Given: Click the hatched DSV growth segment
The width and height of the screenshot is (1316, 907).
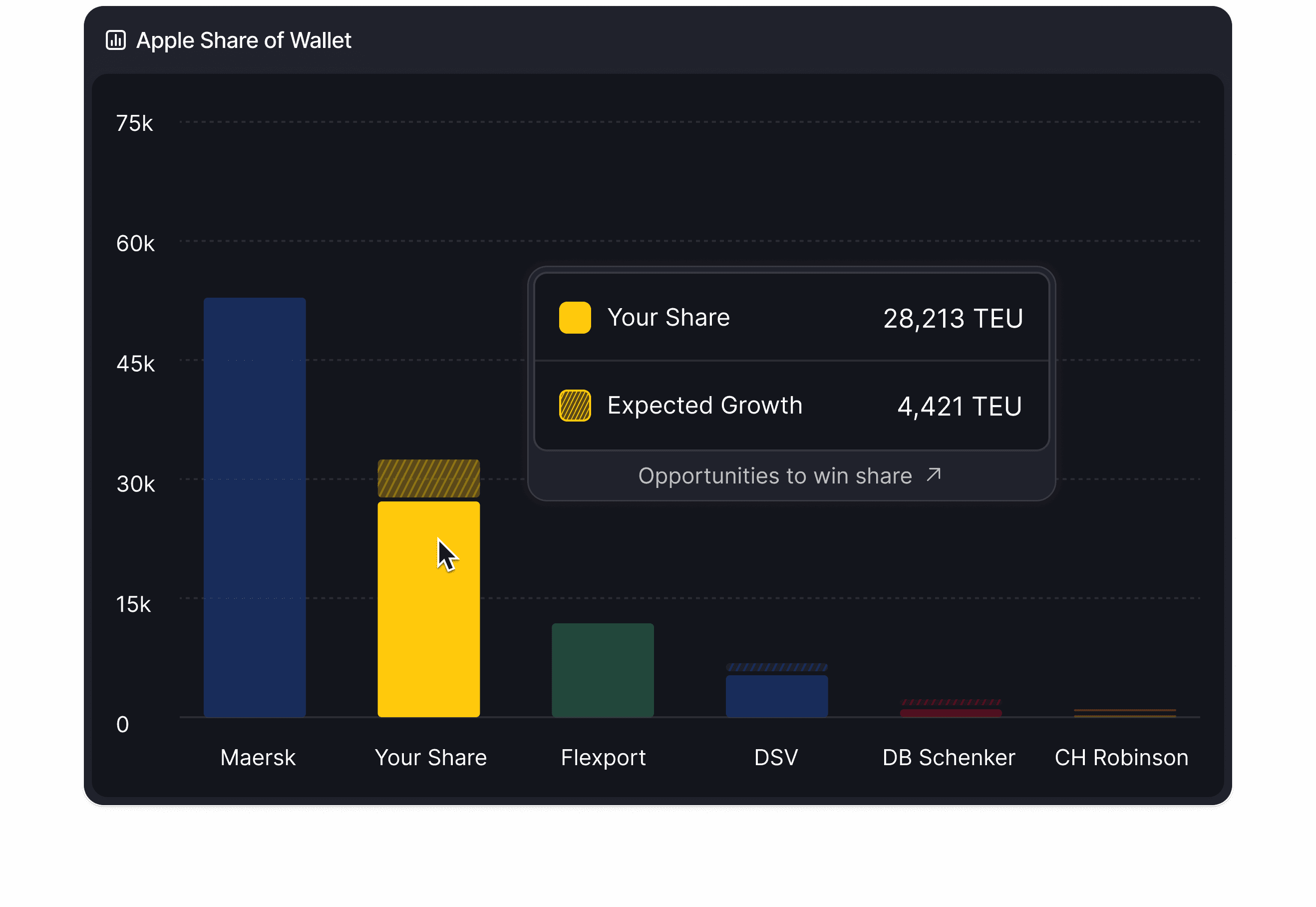Looking at the screenshot, I should (x=776, y=667).
